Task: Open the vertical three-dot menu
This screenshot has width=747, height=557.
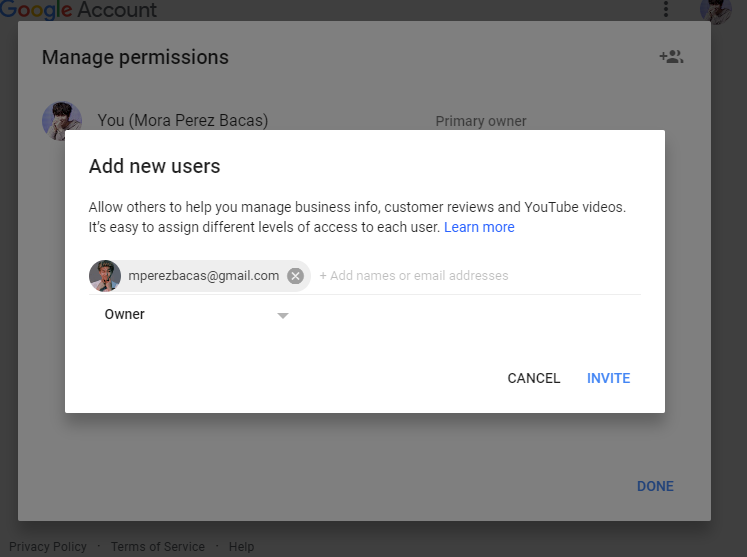Action: (x=666, y=9)
